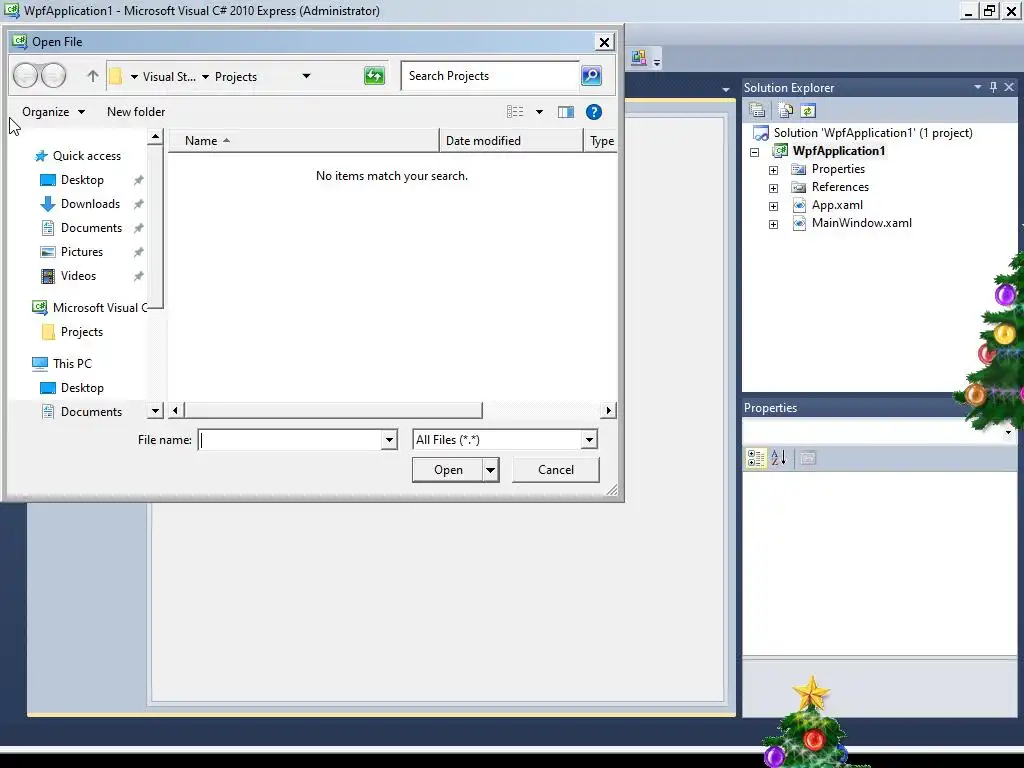
Task: Sort files by Type column
Action: click(x=601, y=141)
